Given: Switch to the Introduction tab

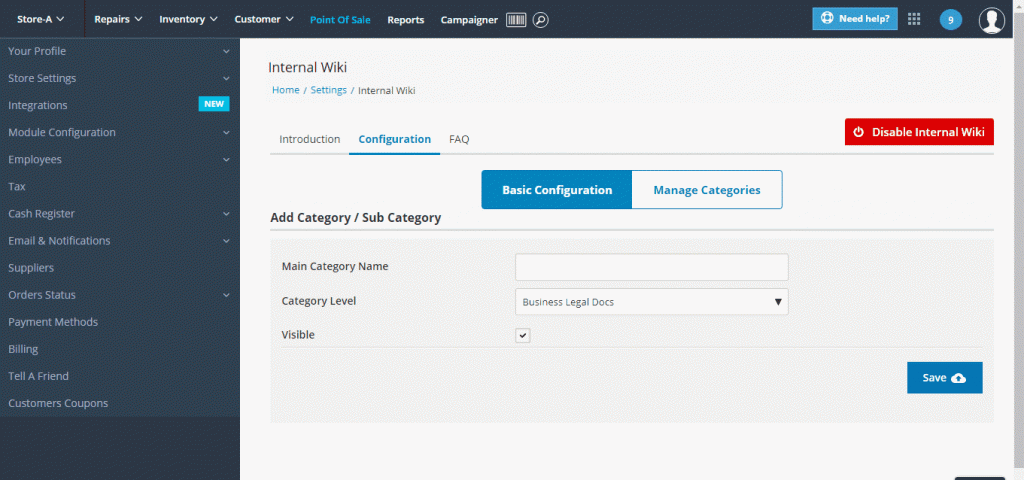Looking at the screenshot, I should coord(310,139).
